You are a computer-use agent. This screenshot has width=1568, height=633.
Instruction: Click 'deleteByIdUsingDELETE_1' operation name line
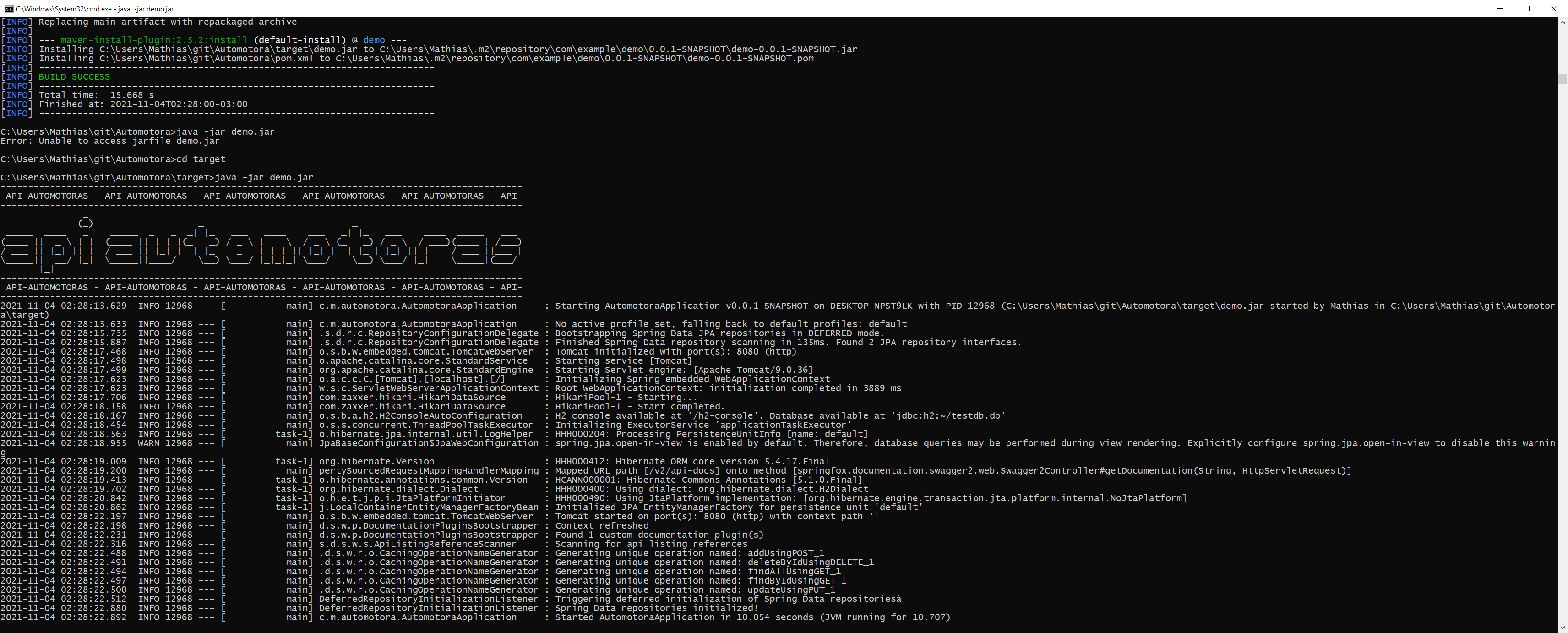(714, 562)
